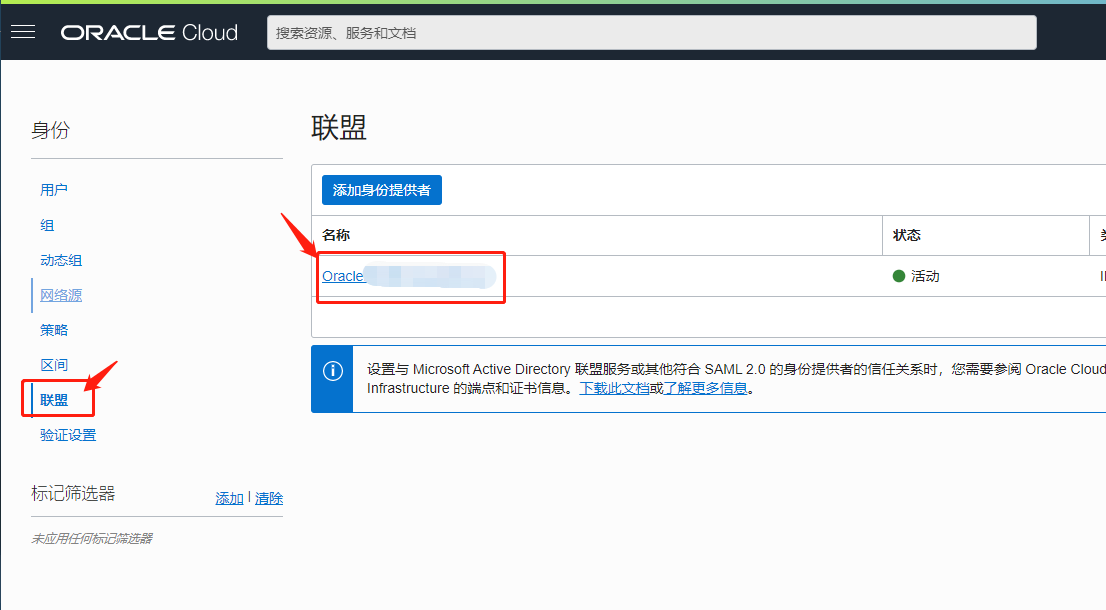Click the green 活动 status indicator

[x=899, y=276]
